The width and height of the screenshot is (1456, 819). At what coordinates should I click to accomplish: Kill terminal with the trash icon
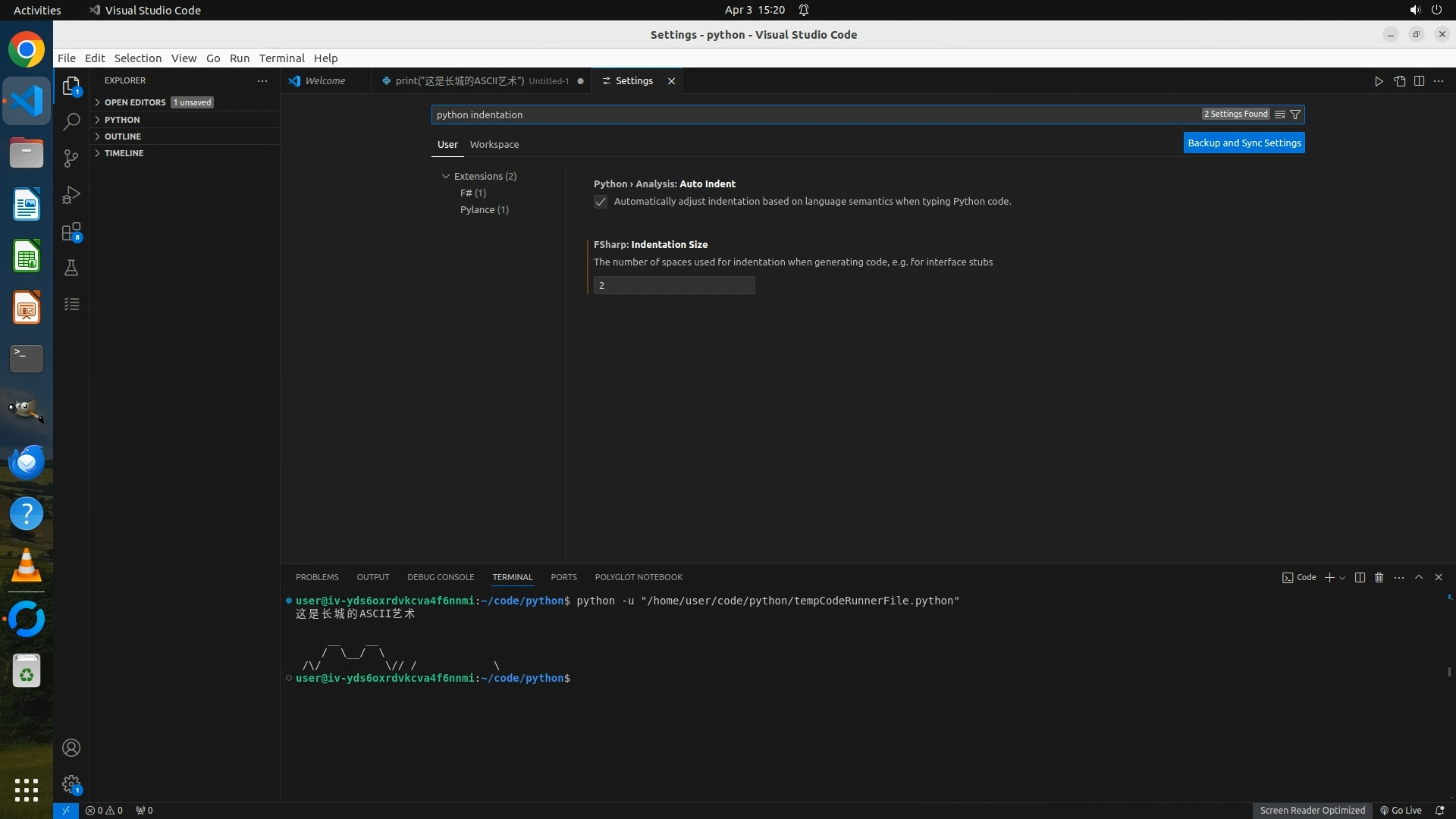click(1379, 577)
